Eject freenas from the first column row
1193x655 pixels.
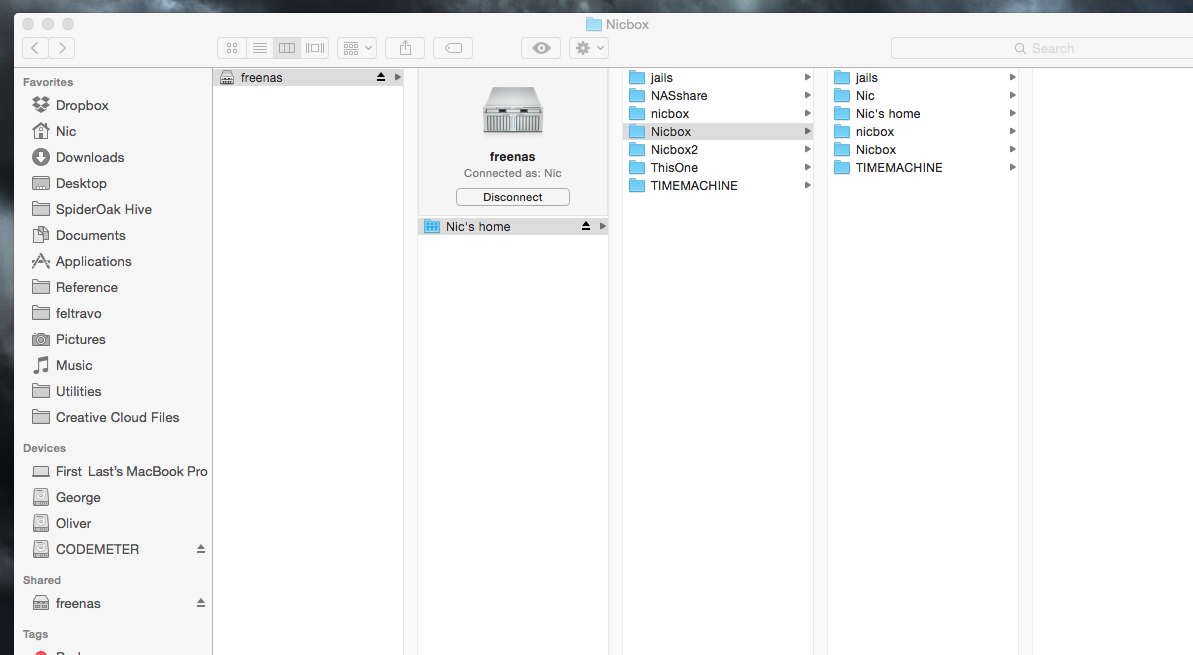(x=381, y=77)
